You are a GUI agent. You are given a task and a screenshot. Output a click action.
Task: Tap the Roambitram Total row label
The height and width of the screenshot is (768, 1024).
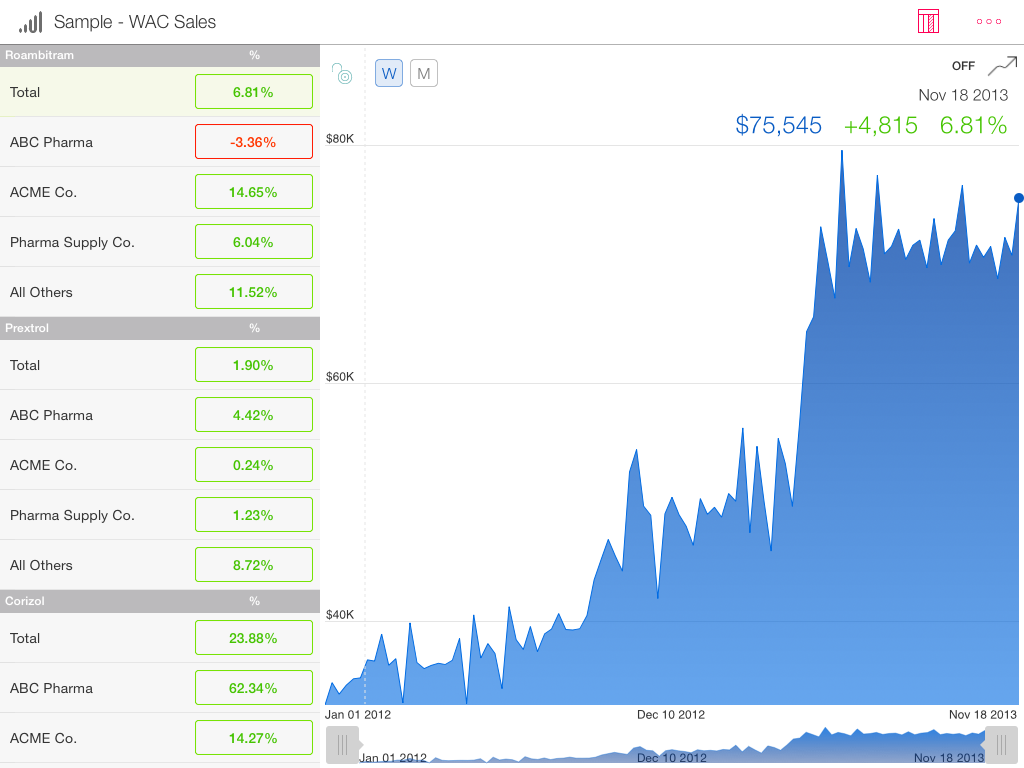click(25, 92)
